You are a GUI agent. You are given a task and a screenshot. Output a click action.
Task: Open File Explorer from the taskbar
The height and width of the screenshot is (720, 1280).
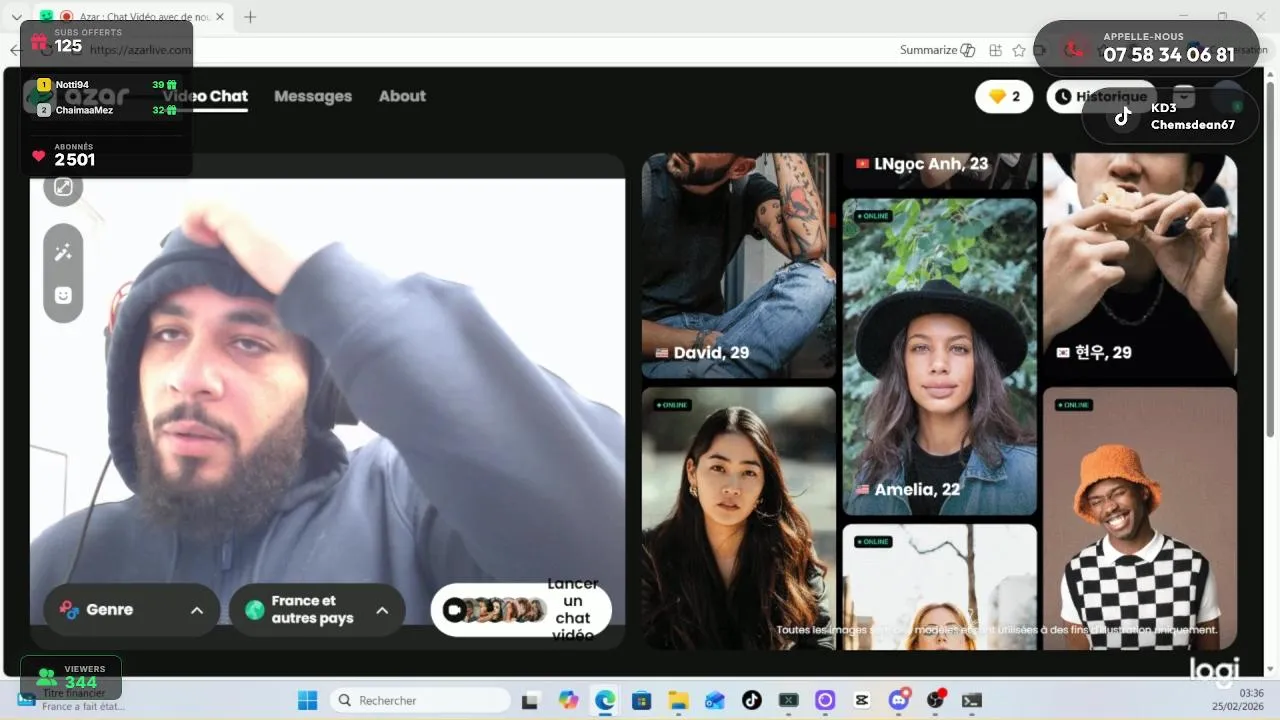point(678,700)
